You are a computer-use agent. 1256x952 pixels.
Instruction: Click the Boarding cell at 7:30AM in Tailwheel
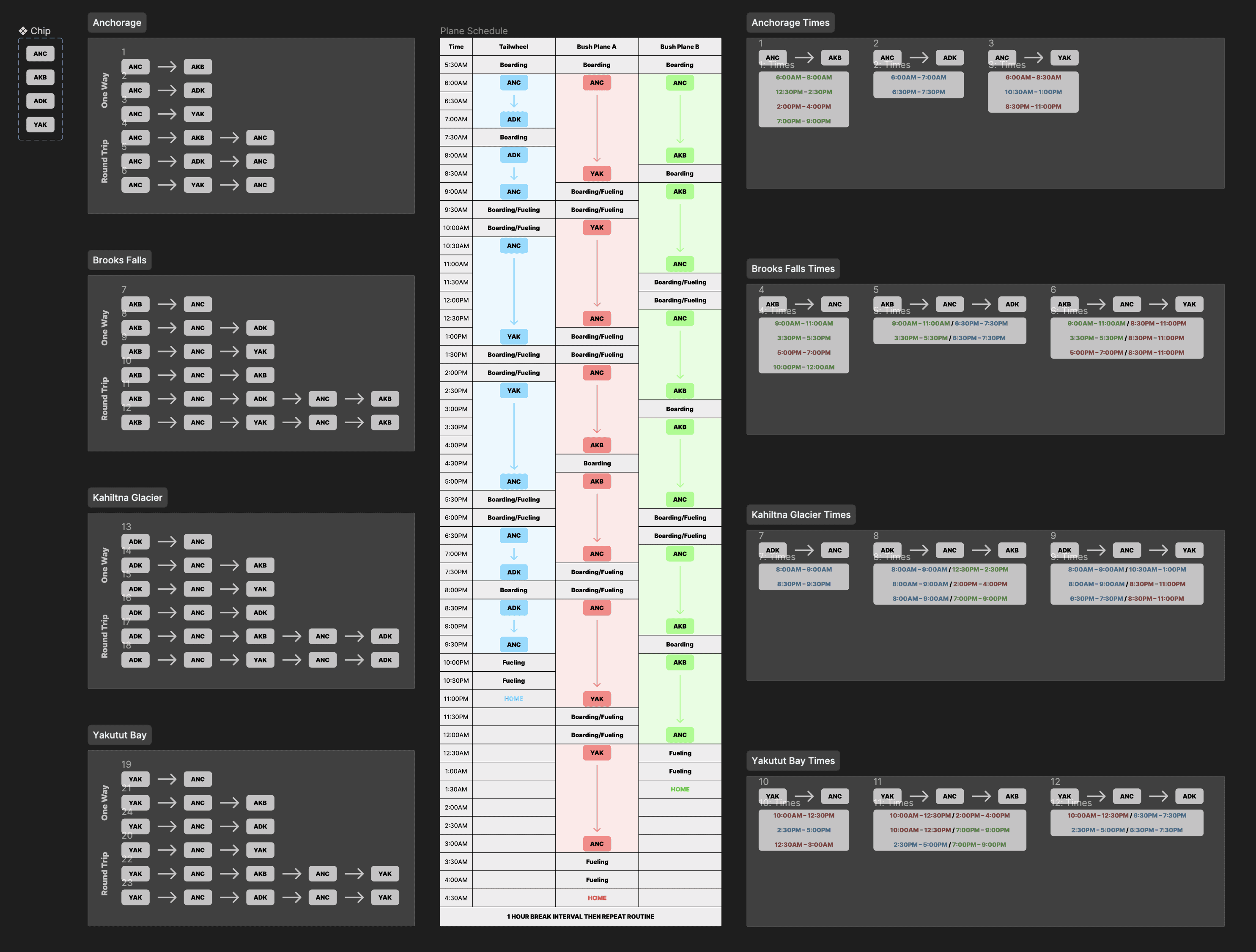[514, 137]
